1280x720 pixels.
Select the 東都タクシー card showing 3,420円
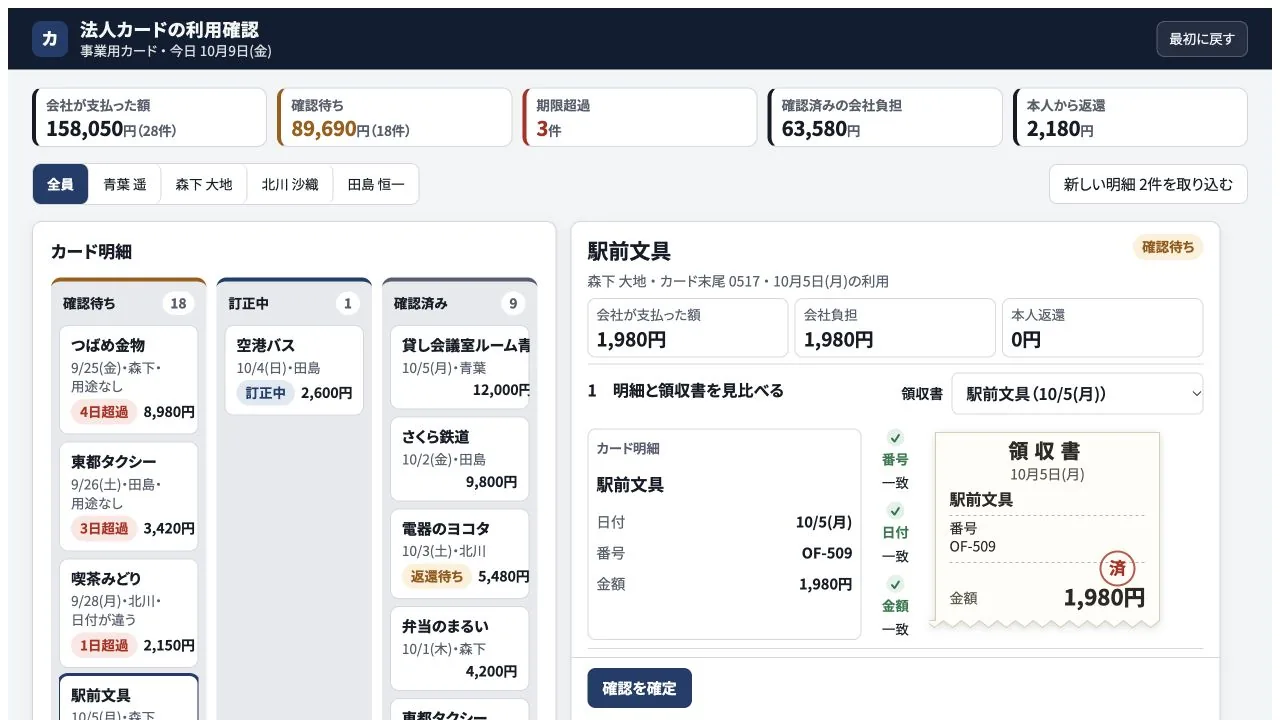(129, 497)
